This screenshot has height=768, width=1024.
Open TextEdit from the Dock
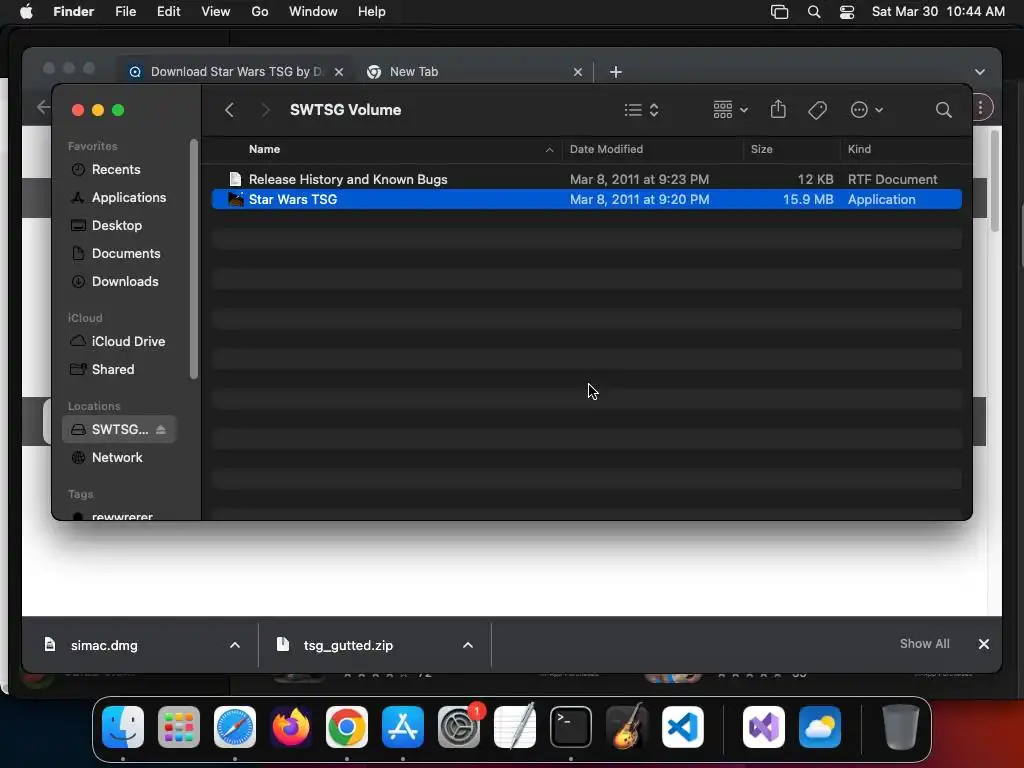[515, 727]
